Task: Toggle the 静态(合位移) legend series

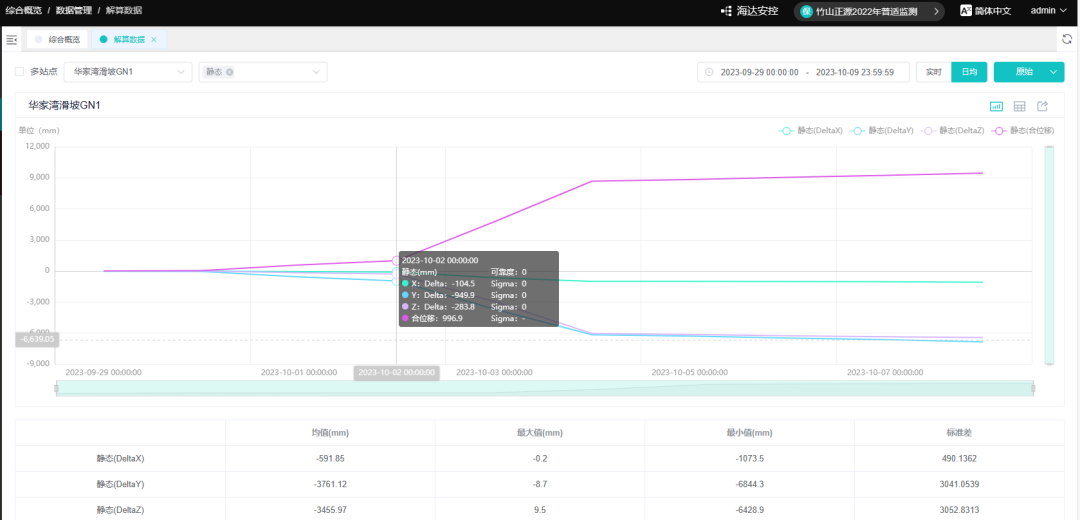Action: pos(1023,131)
